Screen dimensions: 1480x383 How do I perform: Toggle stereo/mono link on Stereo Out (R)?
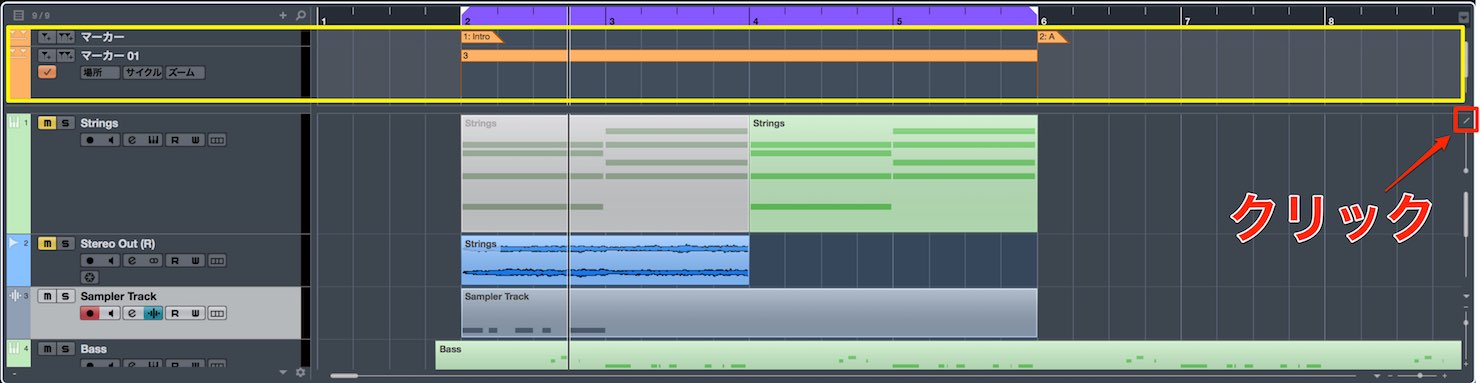coord(153,261)
